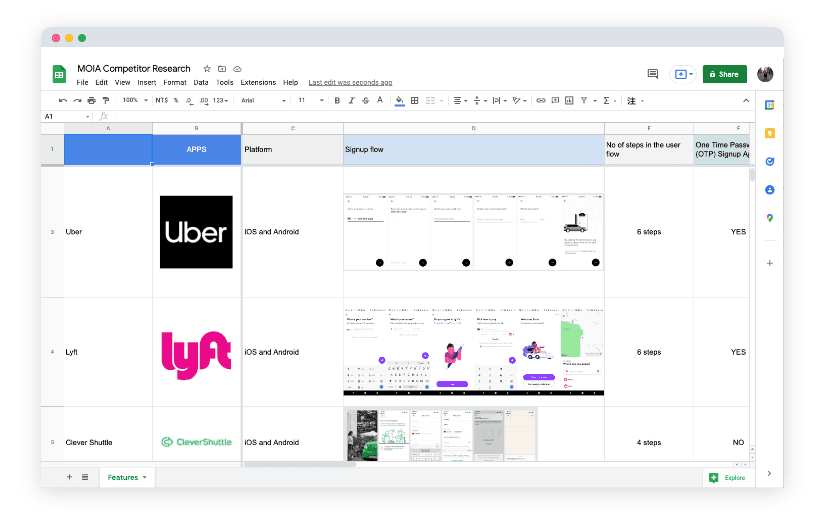Viewport: 824px width, 514px height.
Task: Open the fill color picker
Action: click(400, 100)
